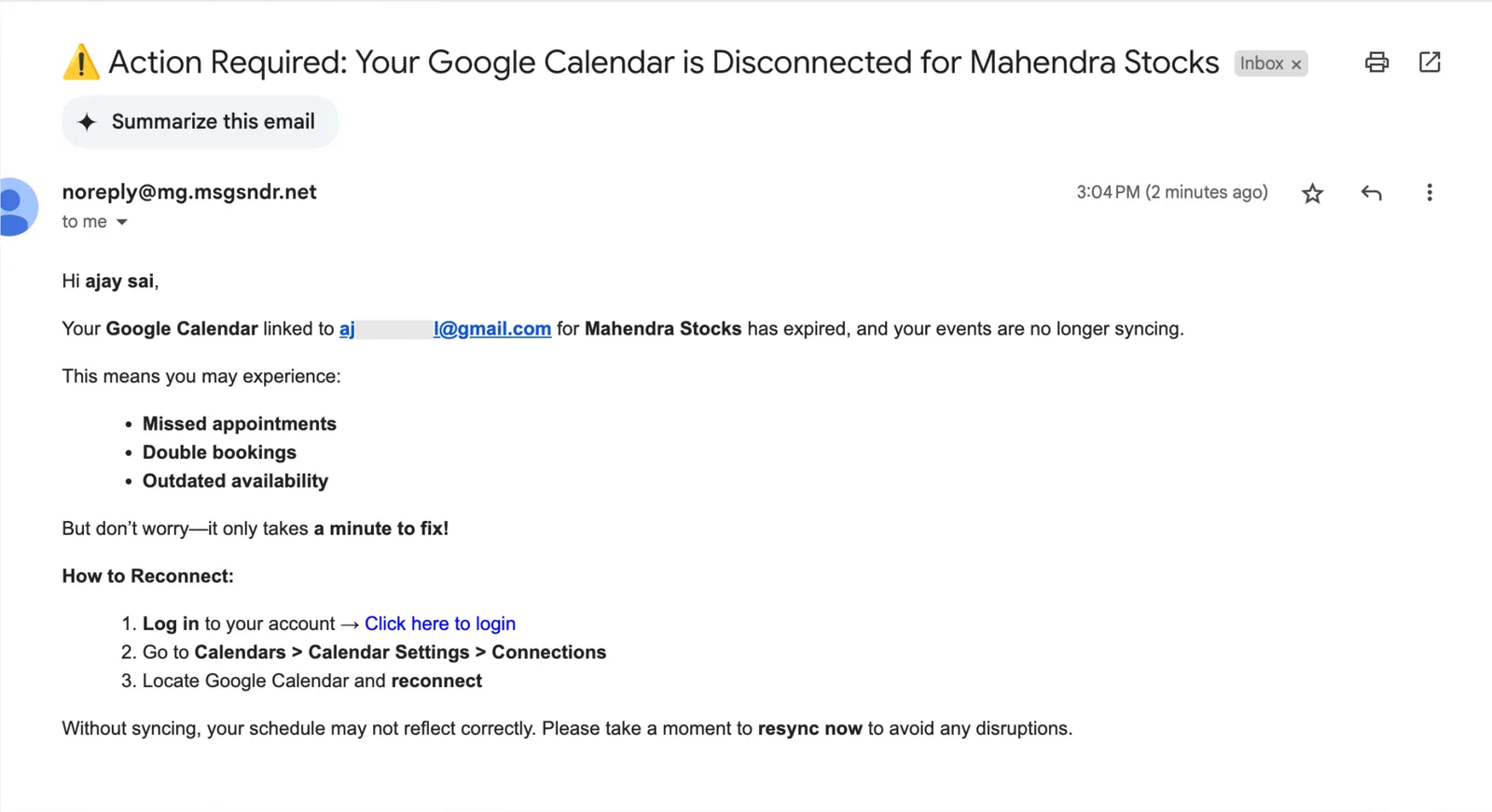The image size is (1492, 812).
Task: Click the Reply arrow icon
Action: pyautogui.click(x=1371, y=193)
